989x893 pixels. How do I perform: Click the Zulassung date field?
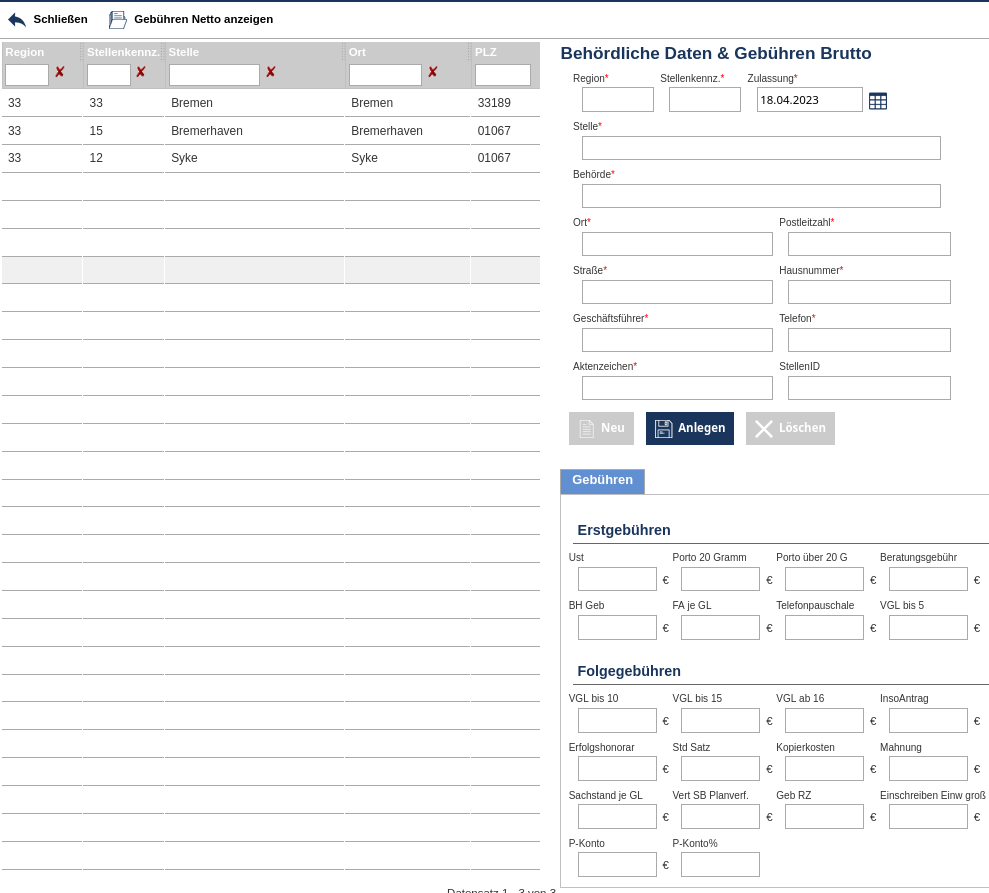(808, 100)
